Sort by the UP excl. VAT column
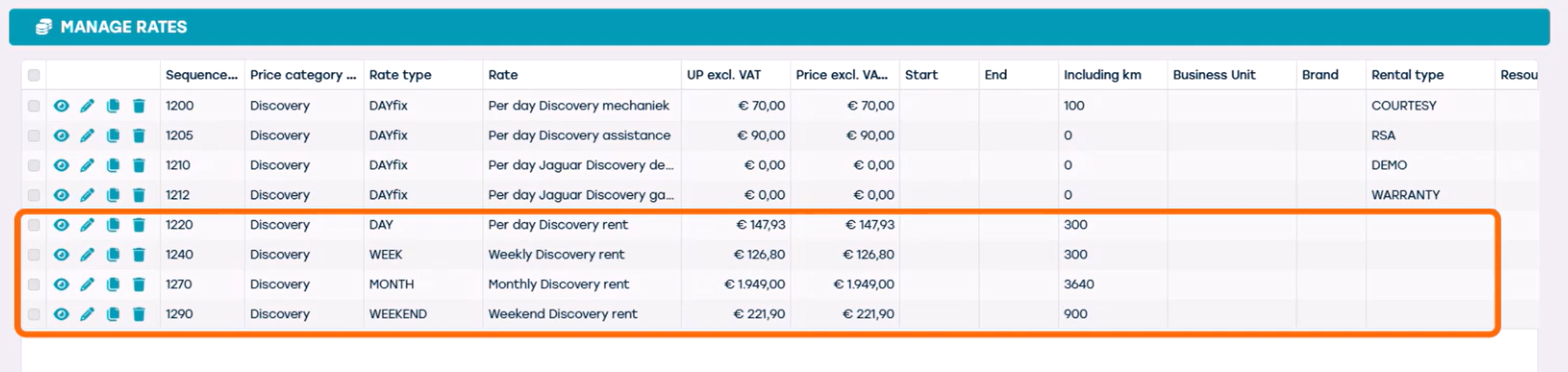The width and height of the screenshot is (1568, 372). (x=723, y=75)
